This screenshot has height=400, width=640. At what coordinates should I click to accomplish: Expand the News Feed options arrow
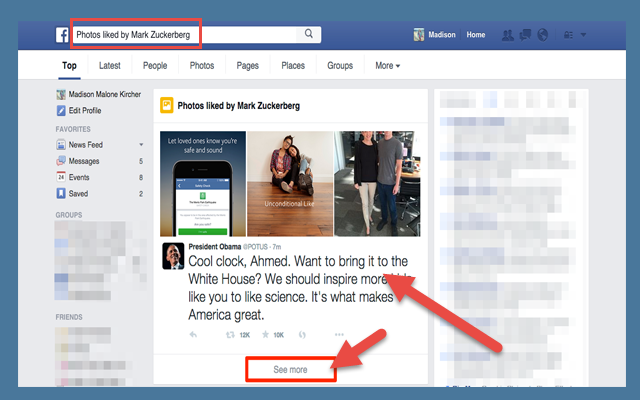(x=141, y=145)
